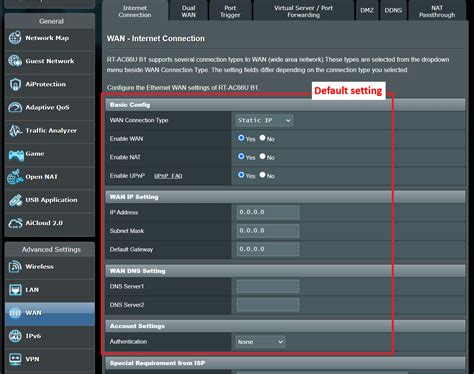The width and height of the screenshot is (474, 374).
Task: Open VPN settings label
Action: pos(32,359)
